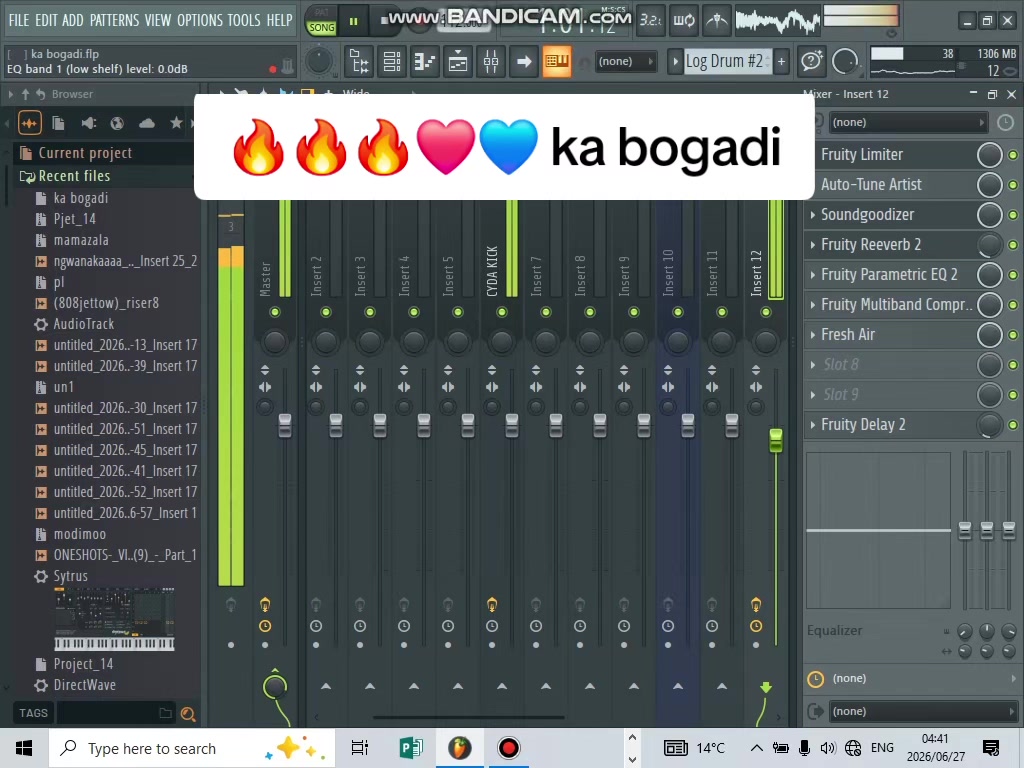
Task: Click the browser search magnifier icon
Action: coord(187,714)
